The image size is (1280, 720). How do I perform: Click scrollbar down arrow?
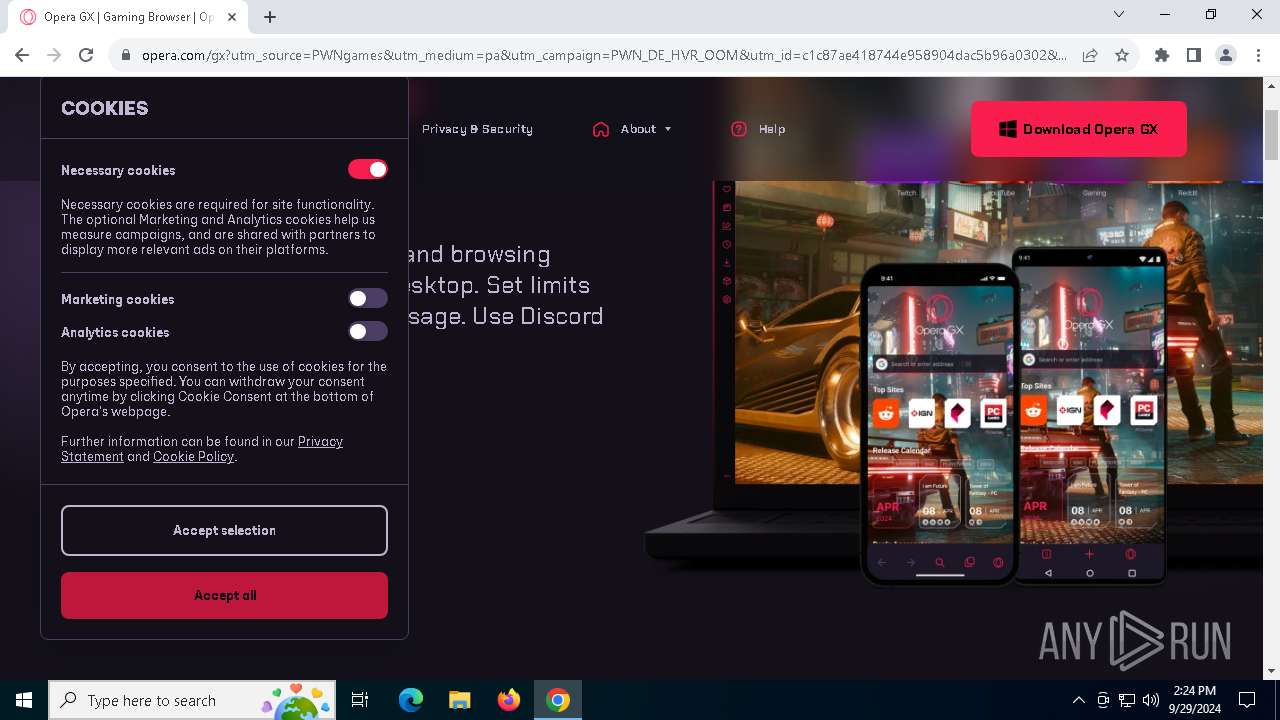[1271, 671]
